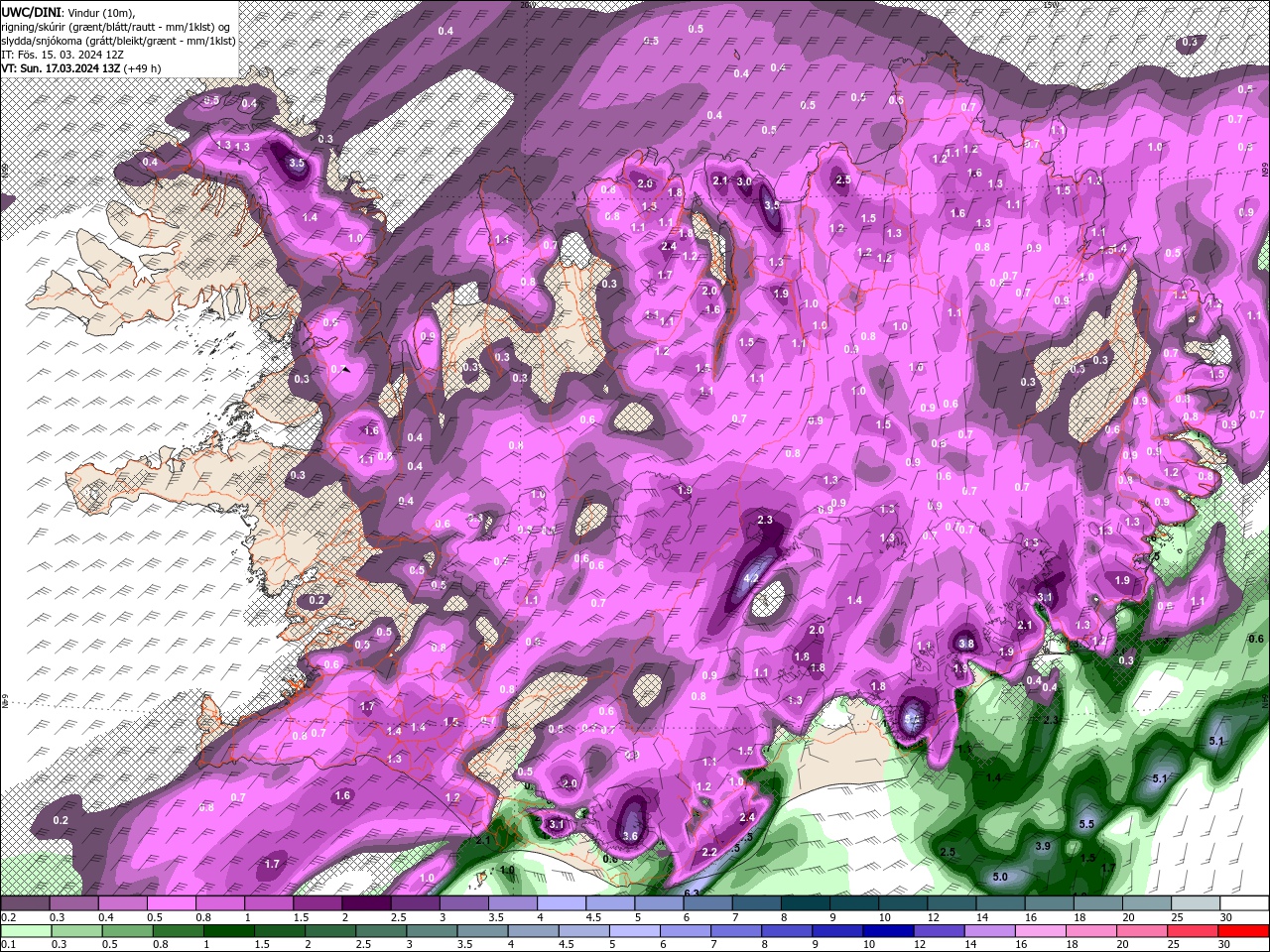This screenshot has width=1270, height=952.
Task: Pick the snow scale swatch from 0.2 to 0.3
Action: pos(24,903)
